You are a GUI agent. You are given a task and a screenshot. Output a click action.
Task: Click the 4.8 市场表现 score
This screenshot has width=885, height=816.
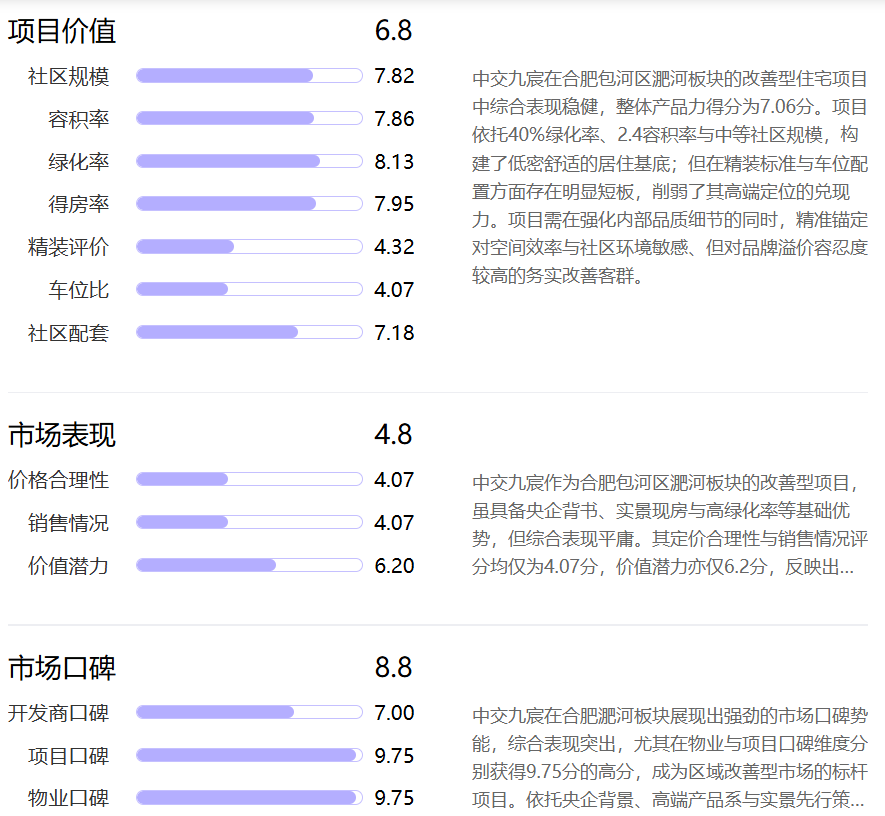[x=393, y=435]
